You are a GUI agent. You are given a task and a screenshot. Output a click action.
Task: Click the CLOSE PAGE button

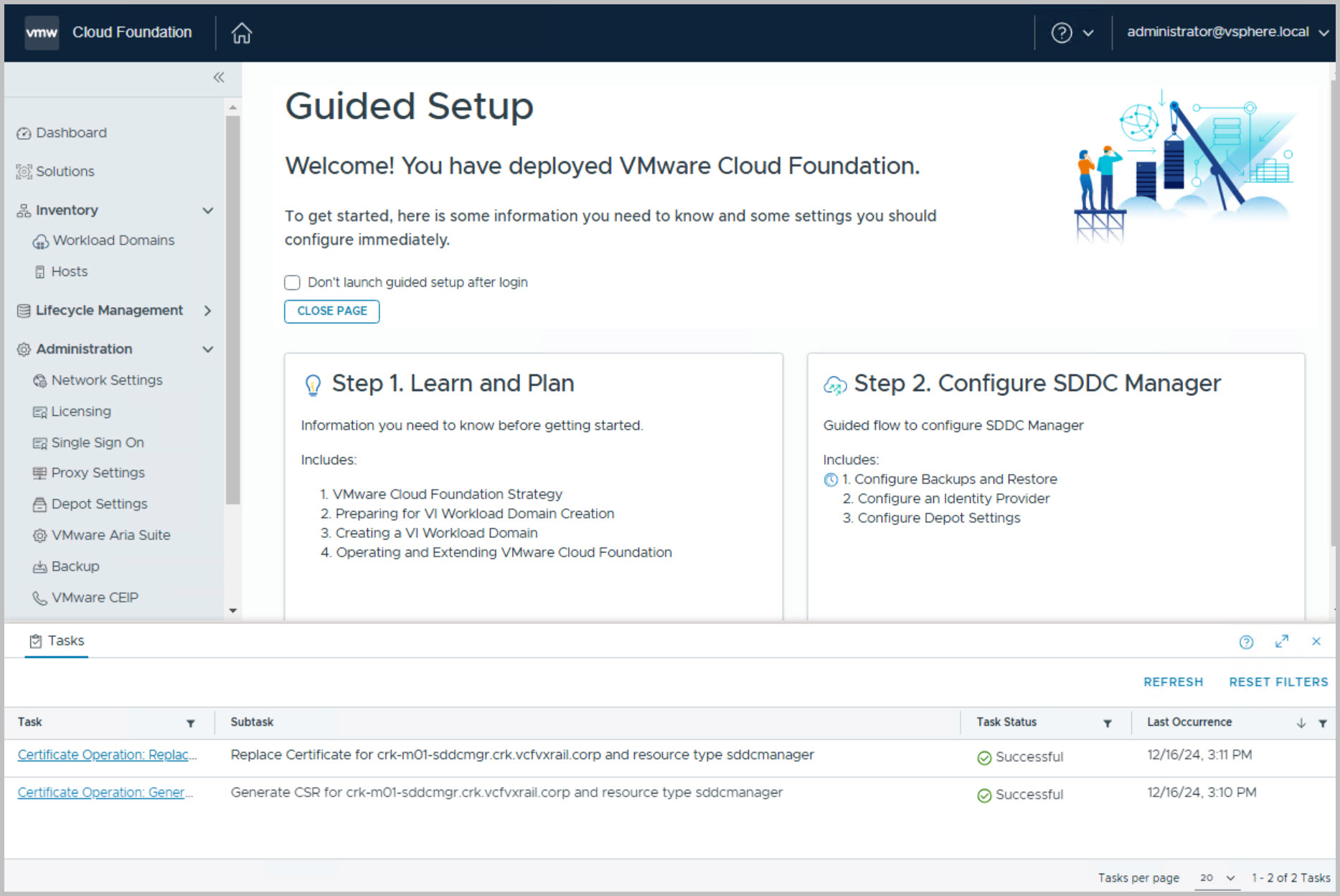pos(332,311)
